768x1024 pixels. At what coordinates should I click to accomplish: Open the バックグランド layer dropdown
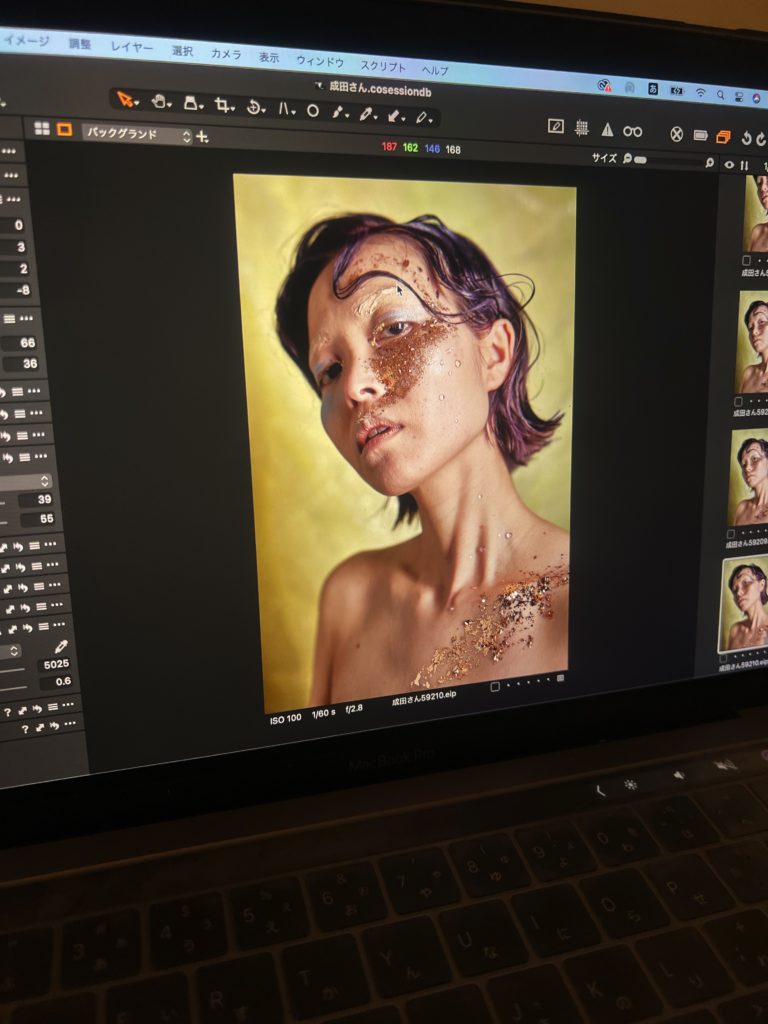(136, 134)
